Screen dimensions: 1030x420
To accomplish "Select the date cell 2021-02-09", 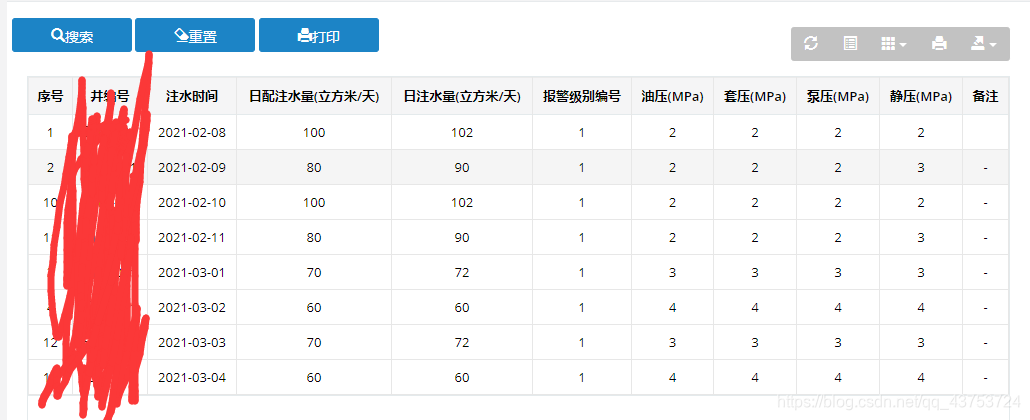I will (192, 168).
